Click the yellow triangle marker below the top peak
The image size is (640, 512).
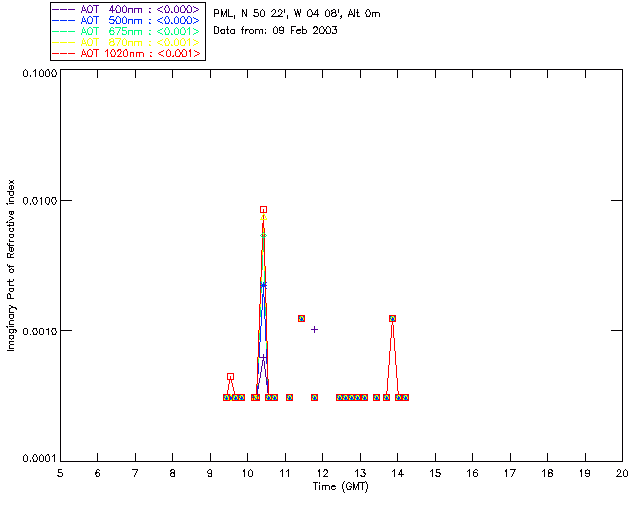(264, 218)
